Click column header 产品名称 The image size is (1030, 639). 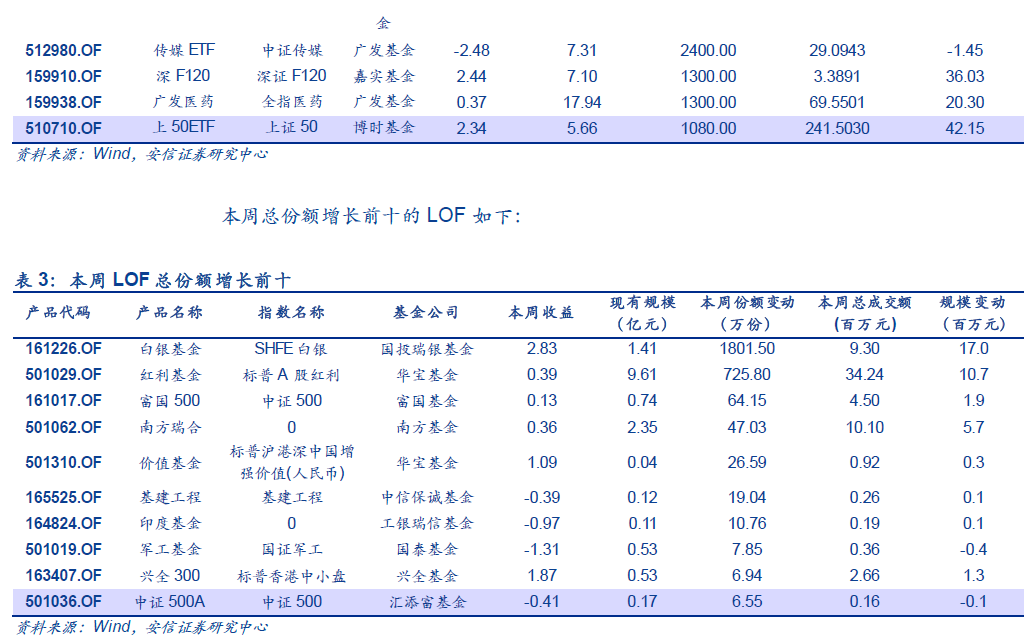pos(169,313)
